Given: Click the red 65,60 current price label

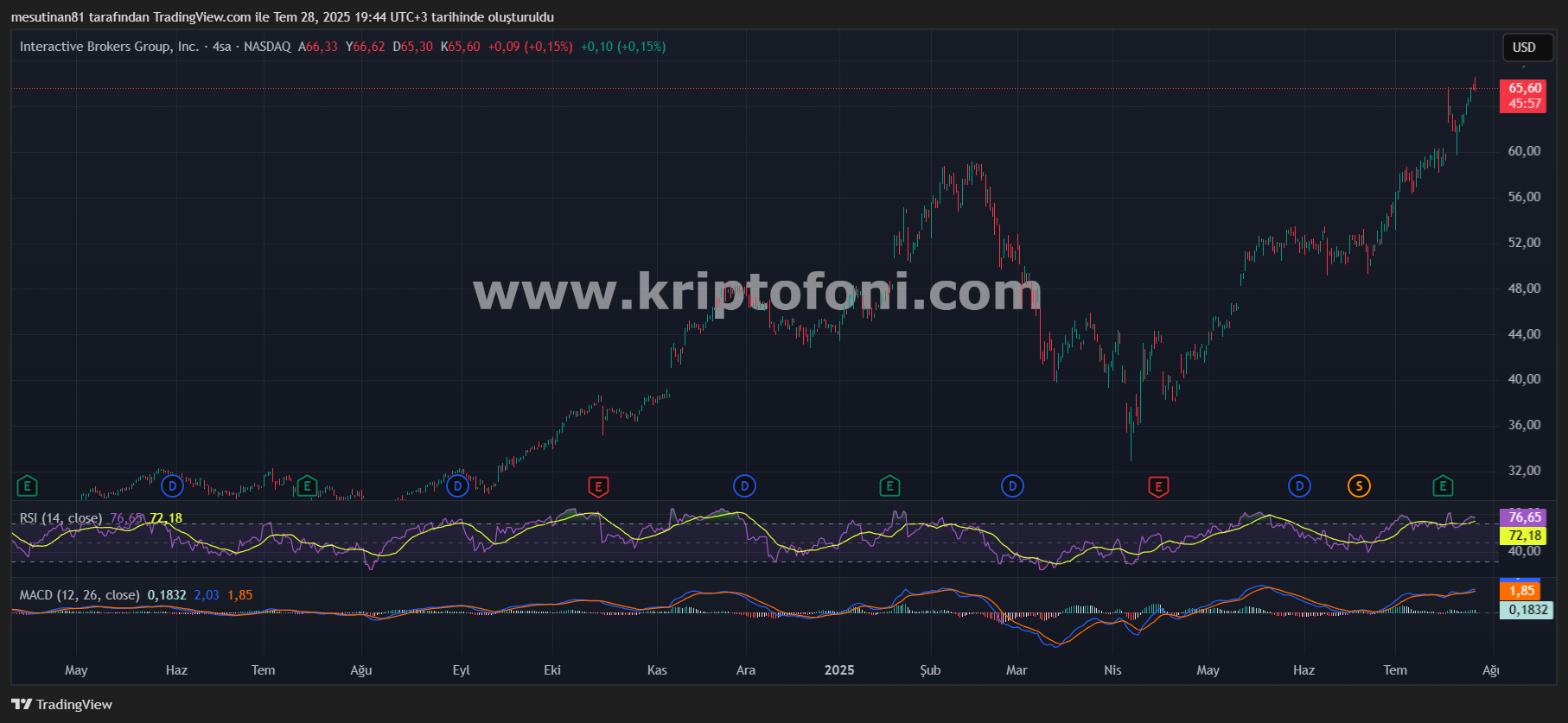Looking at the screenshot, I should coord(1525,88).
